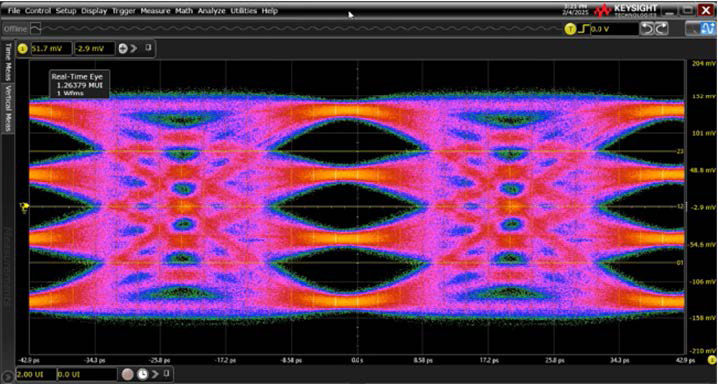Click the waveform overview icon beside Offline
This screenshot has width=718, height=384.
35,29
